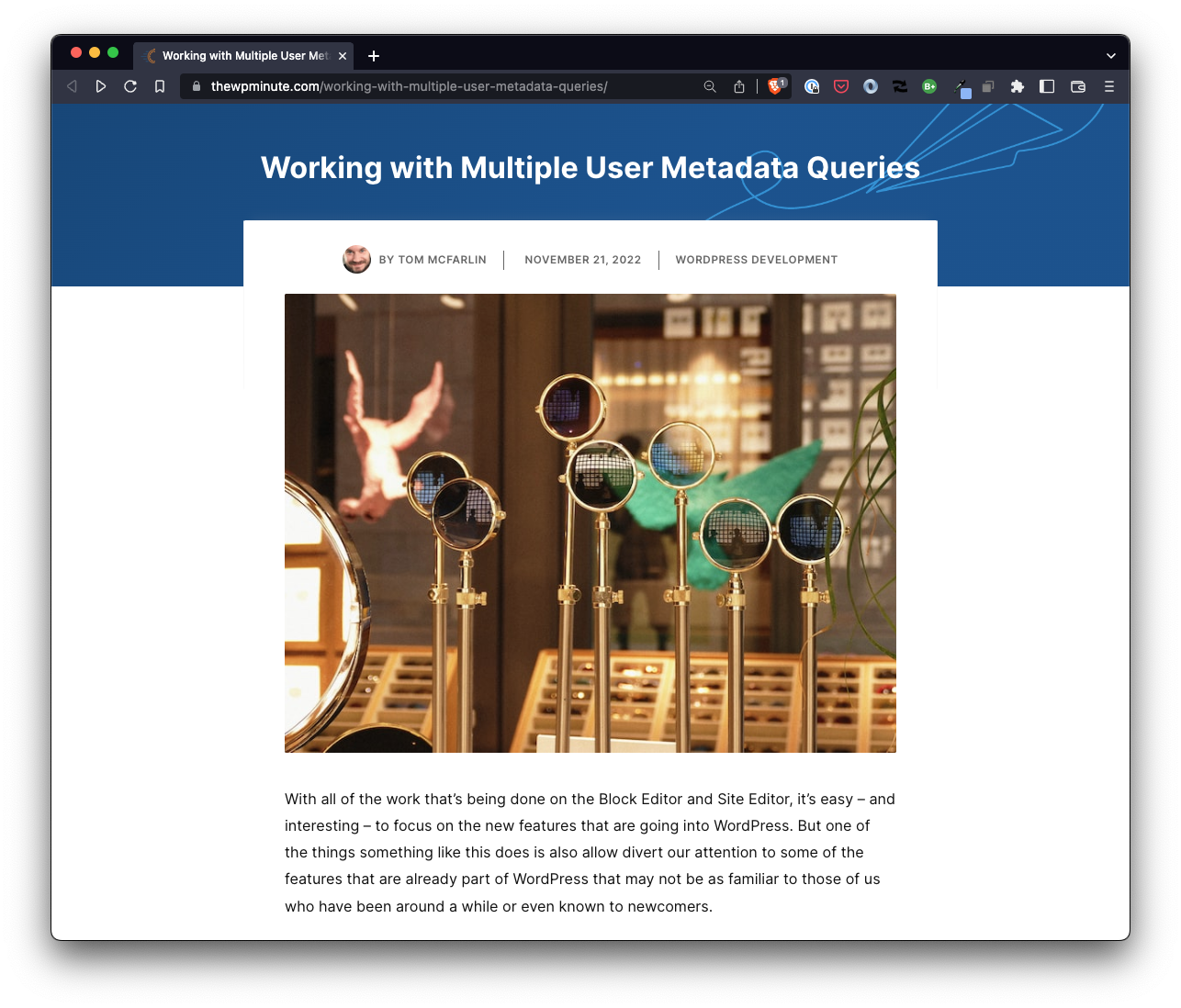Expand the tab search chevron
1181x1008 pixels.
(x=1111, y=56)
